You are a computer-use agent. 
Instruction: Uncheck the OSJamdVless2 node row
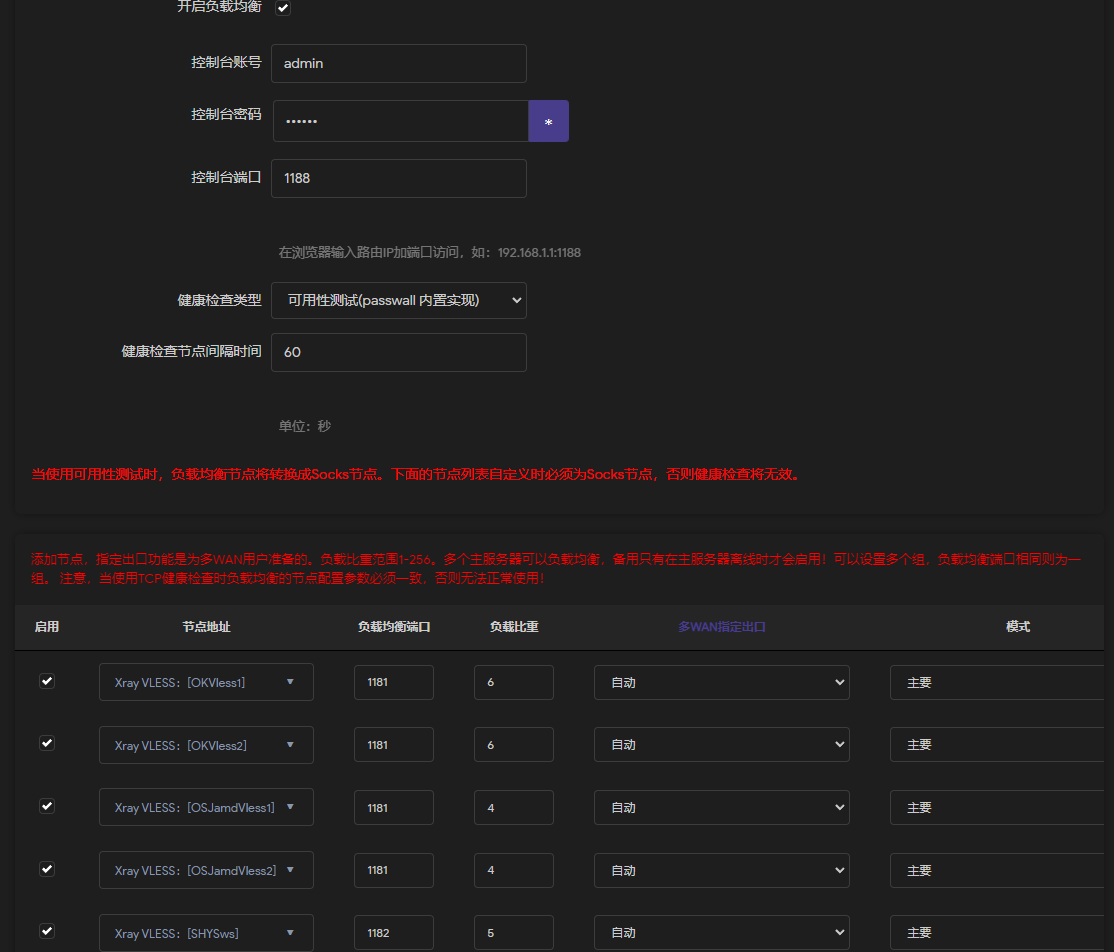coord(47,869)
